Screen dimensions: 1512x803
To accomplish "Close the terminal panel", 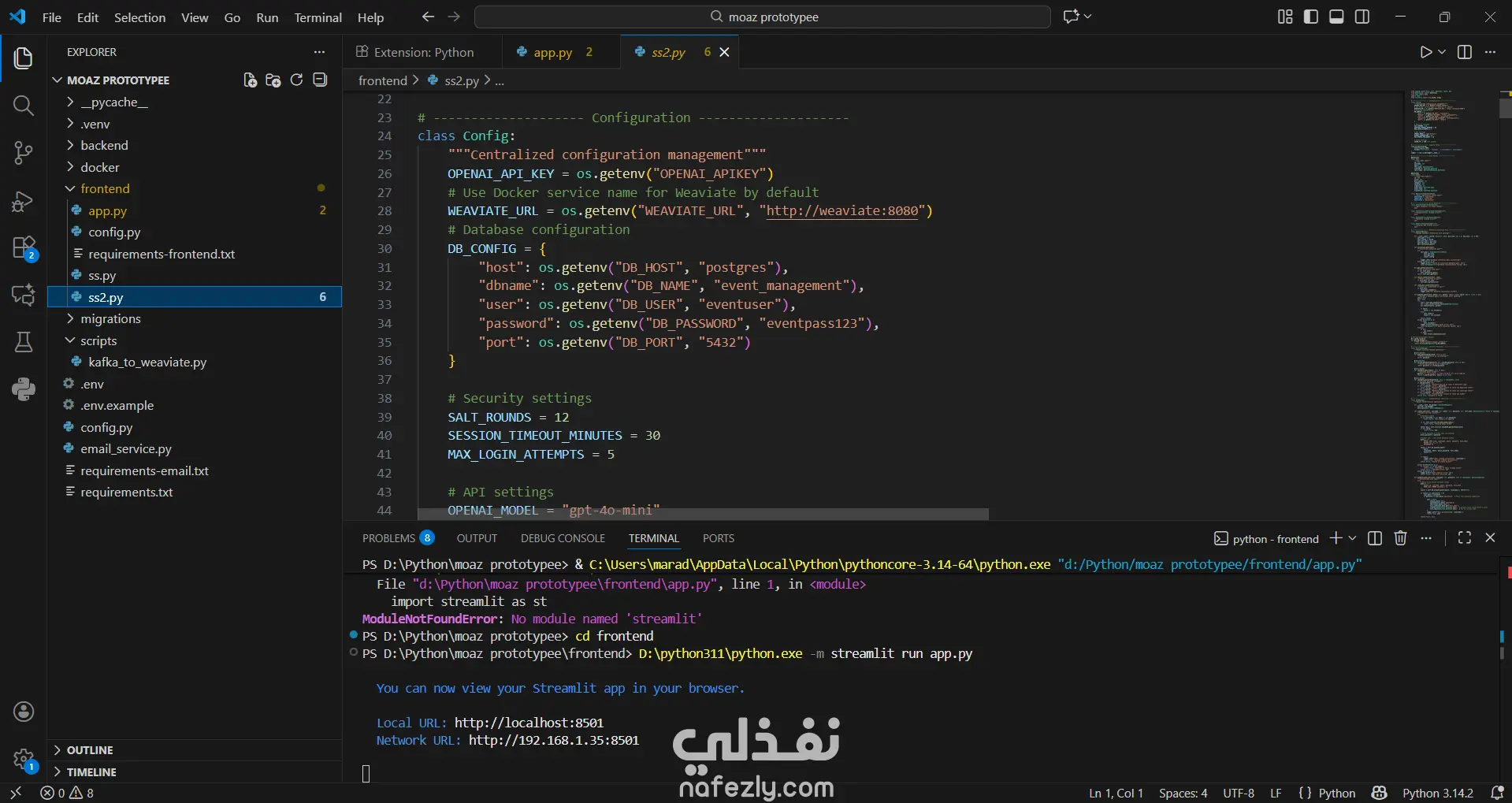I will [x=1490, y=537].
